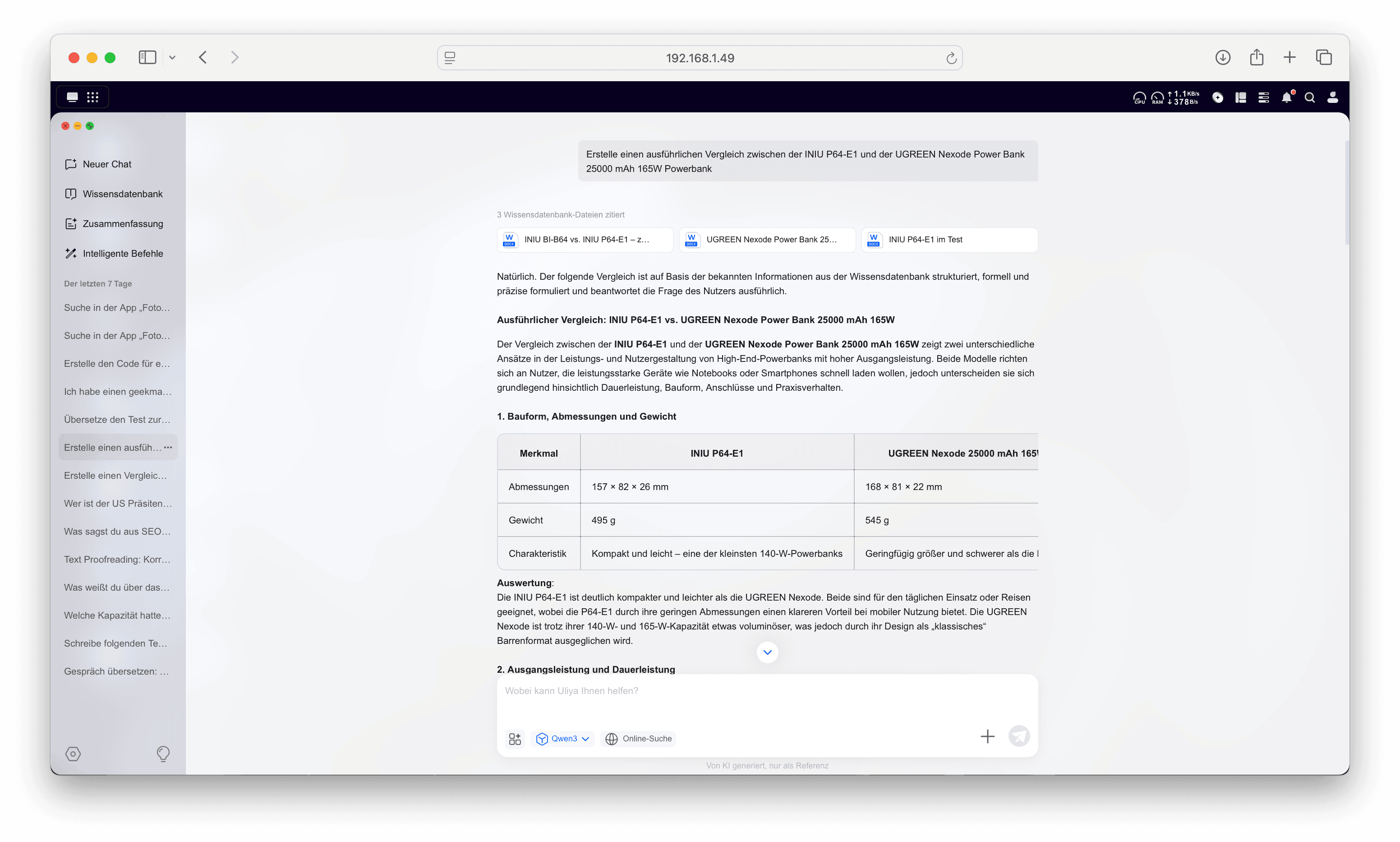Open the three-dot menu on selected chat

(168, 448)
